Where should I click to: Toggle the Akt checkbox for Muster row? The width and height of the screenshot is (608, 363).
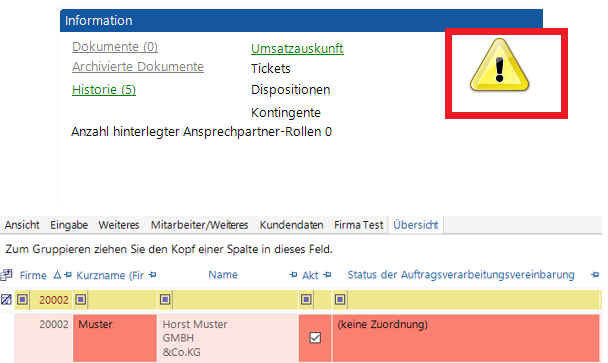315,338
